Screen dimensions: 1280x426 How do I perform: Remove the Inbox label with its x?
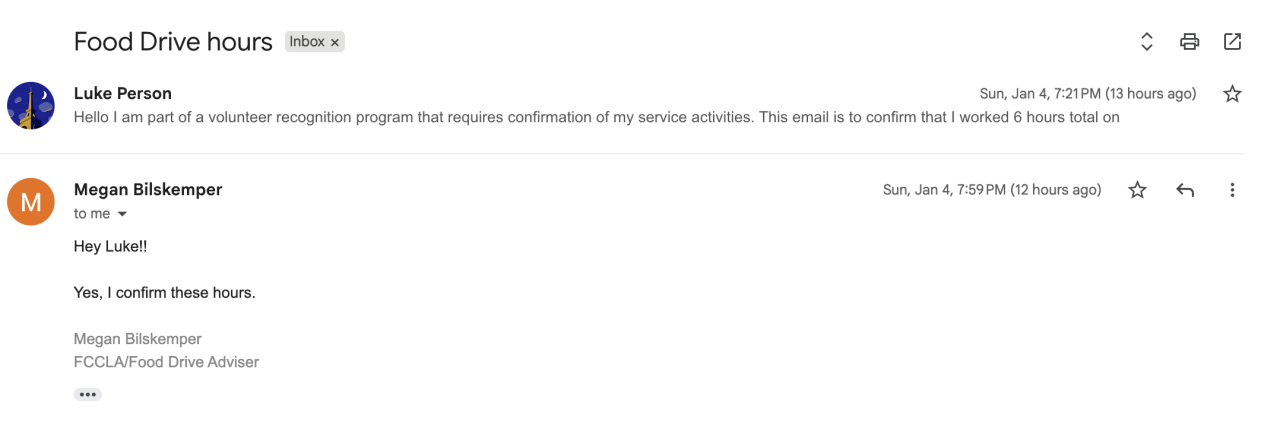[x=335, y=42]
